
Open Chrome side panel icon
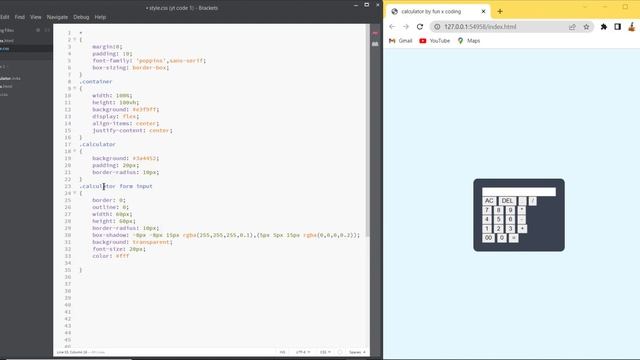pyautogui.click(x=618, y=27)
